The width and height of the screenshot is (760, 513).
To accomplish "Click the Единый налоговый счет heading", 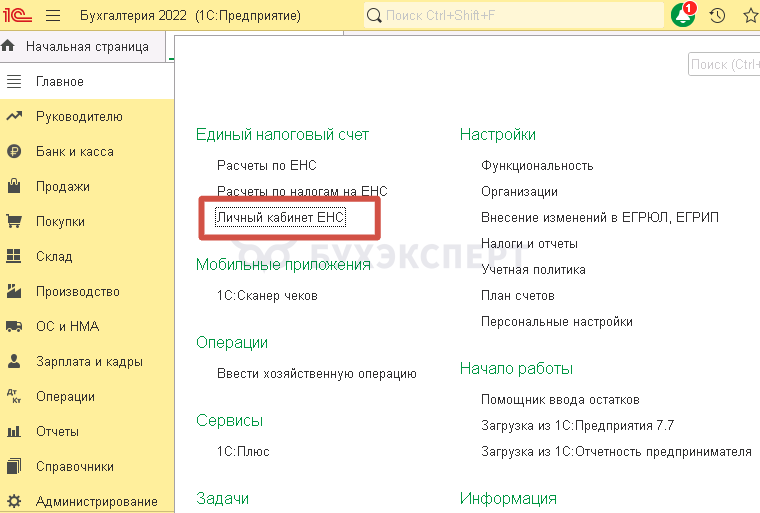I will [282, 134].
